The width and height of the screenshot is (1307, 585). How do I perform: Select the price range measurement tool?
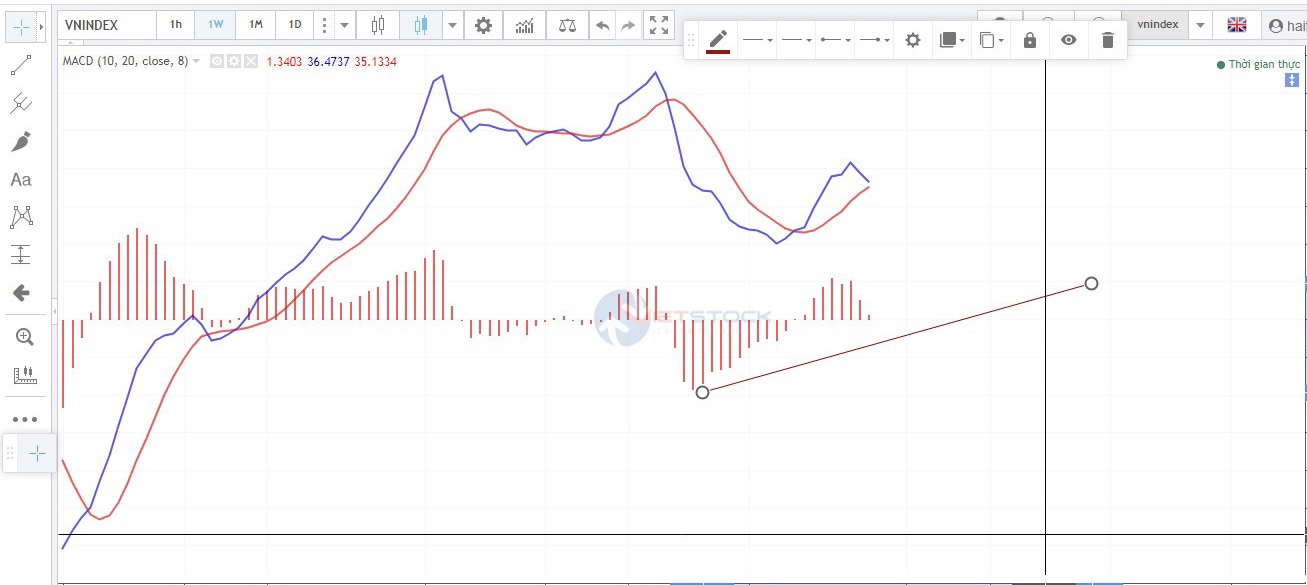(x=21, y=255)
